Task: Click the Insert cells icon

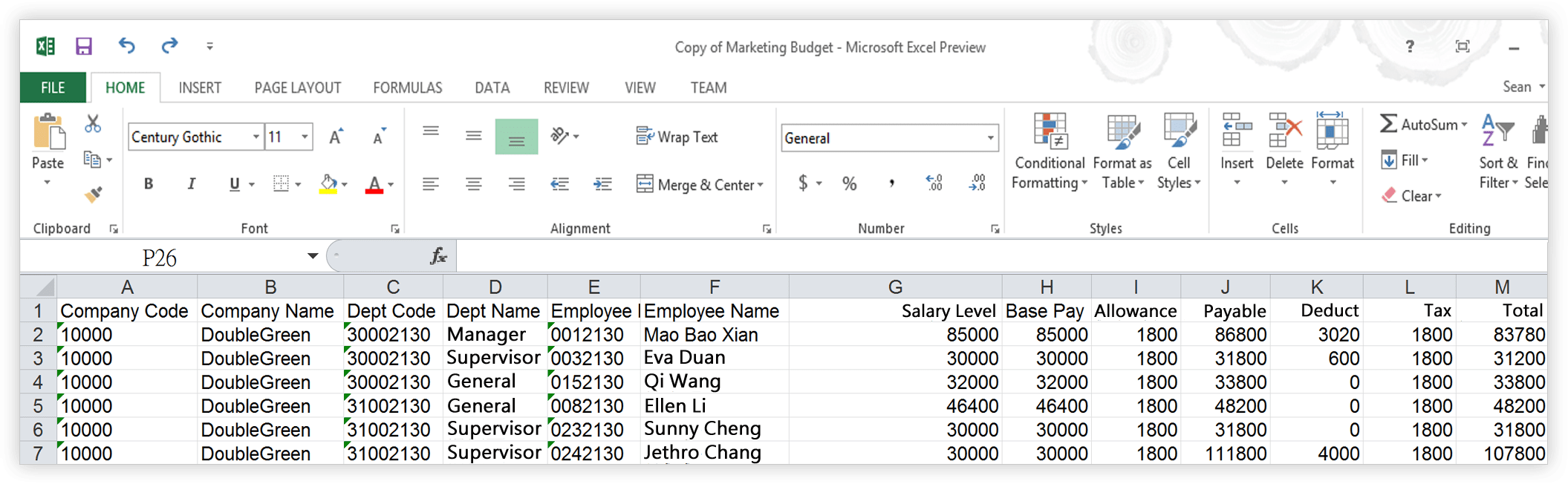Action: [1237, 131]
